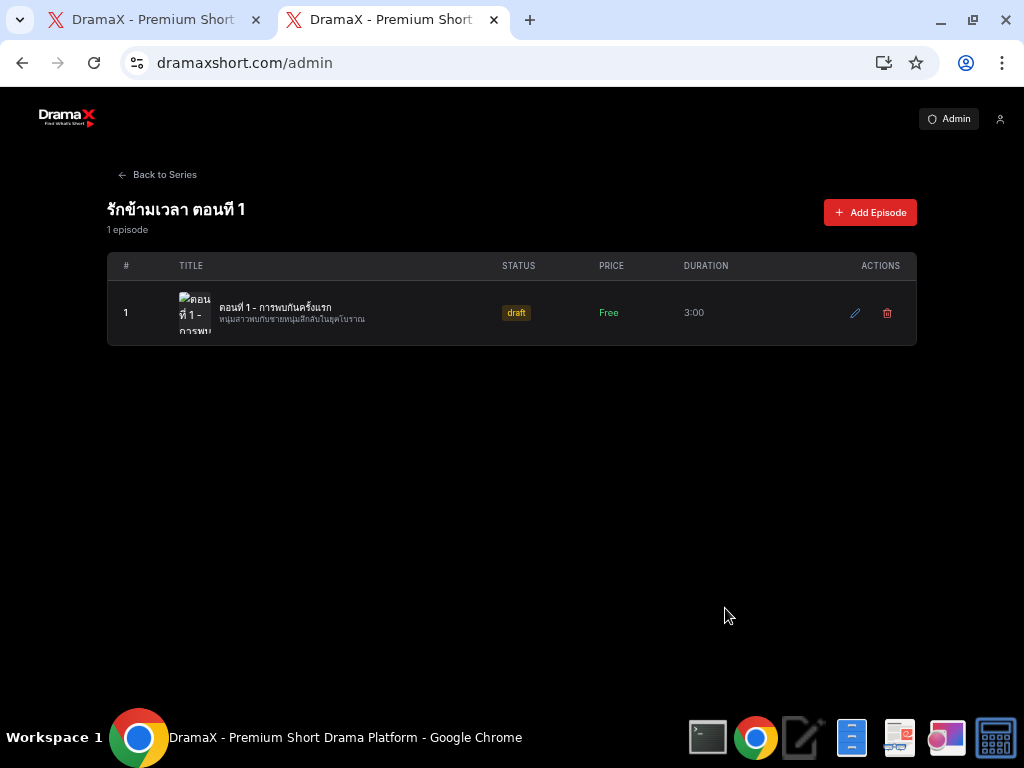View site information icon in address bar
The height and width of the screenshot is (768, 1024).
138,63
